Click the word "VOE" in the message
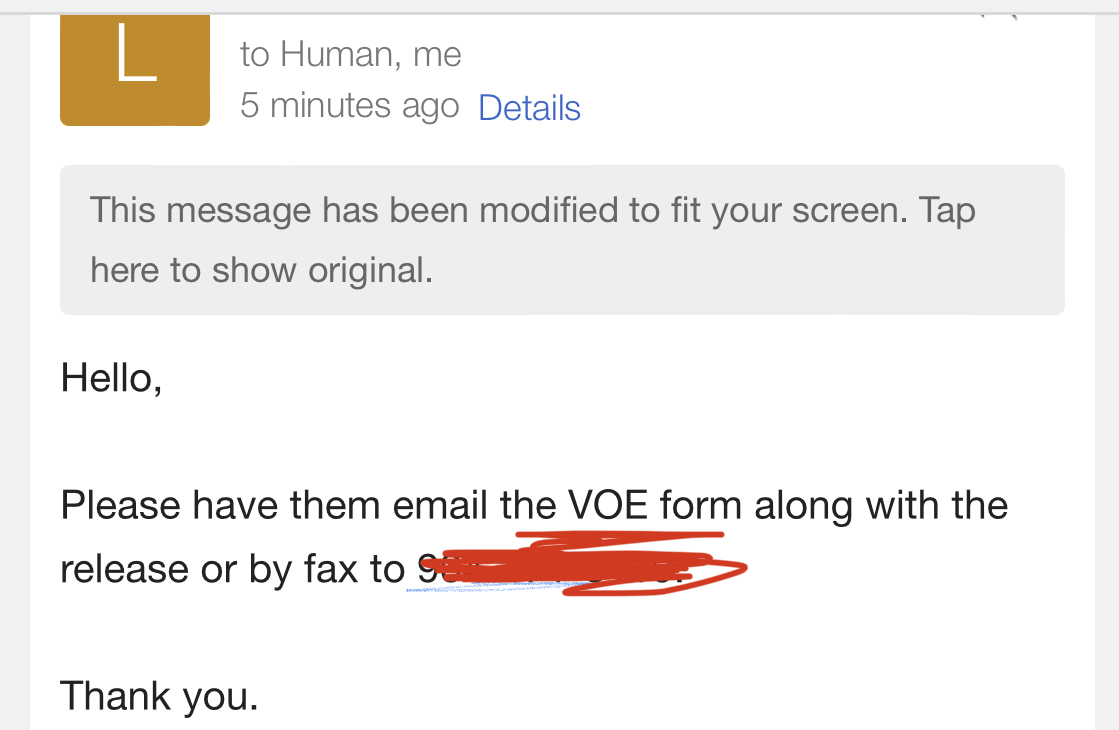The width and height of the screenshot is (1119, 730). (608, 505)
